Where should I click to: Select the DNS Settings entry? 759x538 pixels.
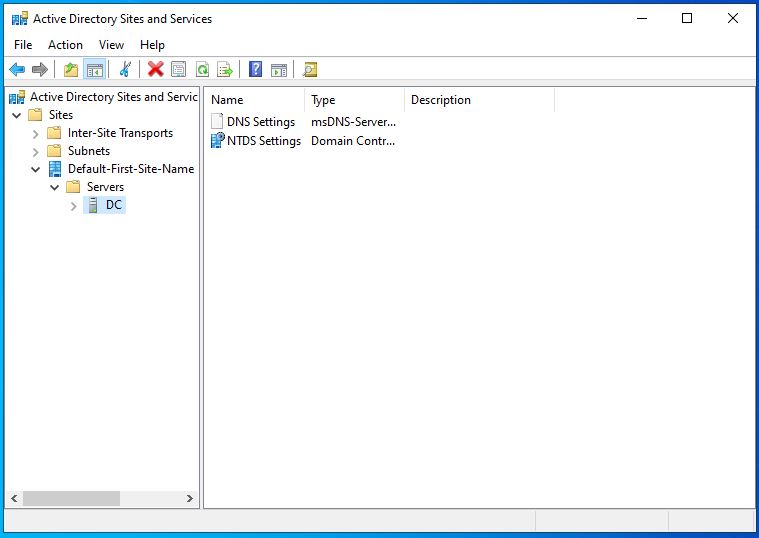(x=260, y=122)
